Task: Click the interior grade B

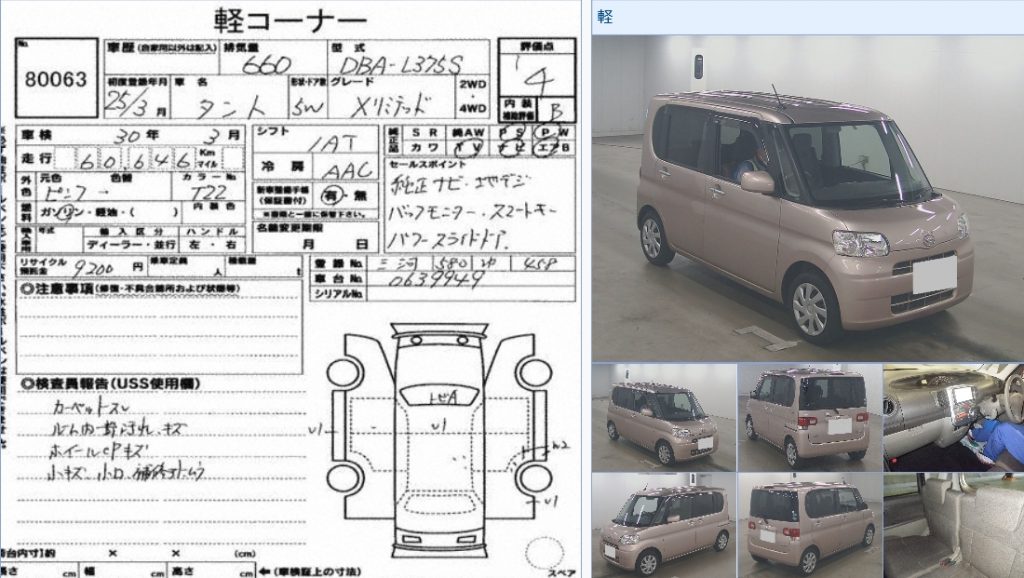Action: point(556,111)
